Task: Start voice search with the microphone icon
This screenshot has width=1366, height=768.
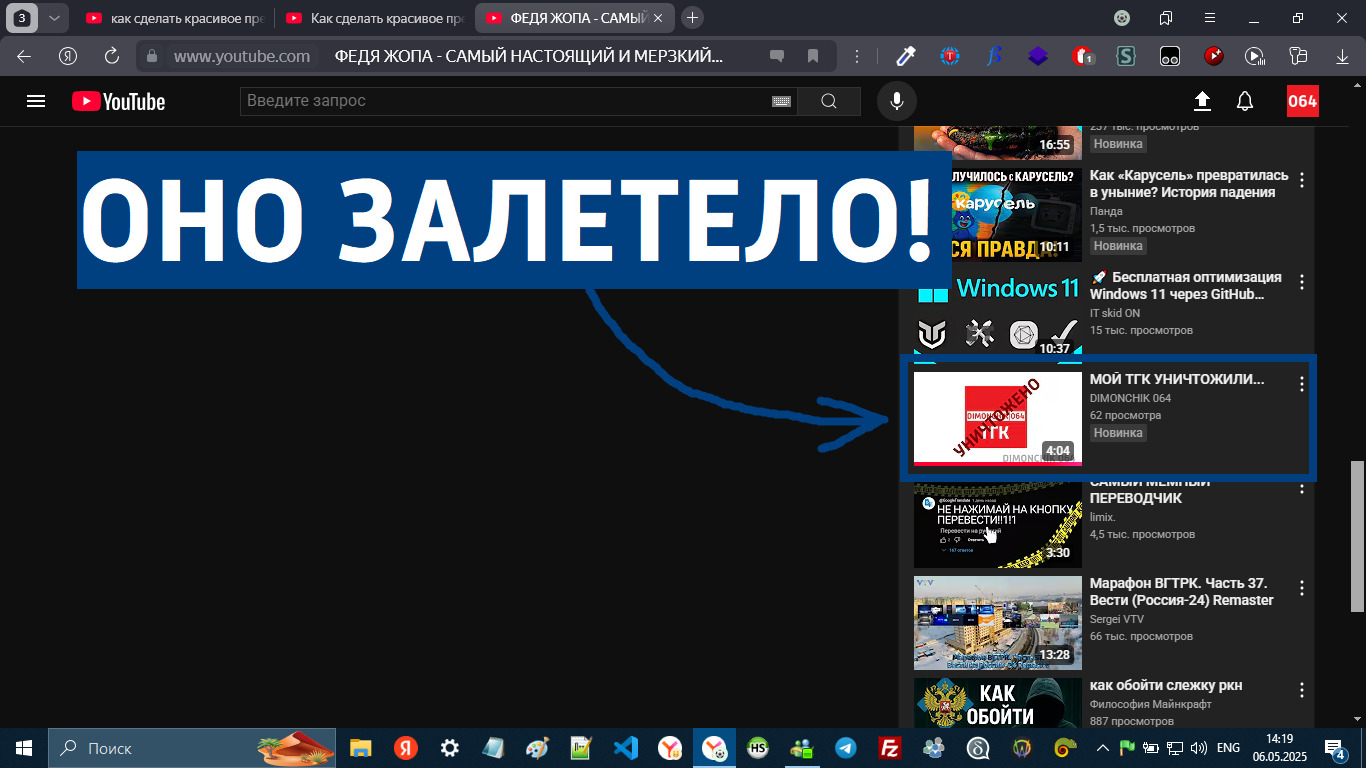Action: pos(897,101)
